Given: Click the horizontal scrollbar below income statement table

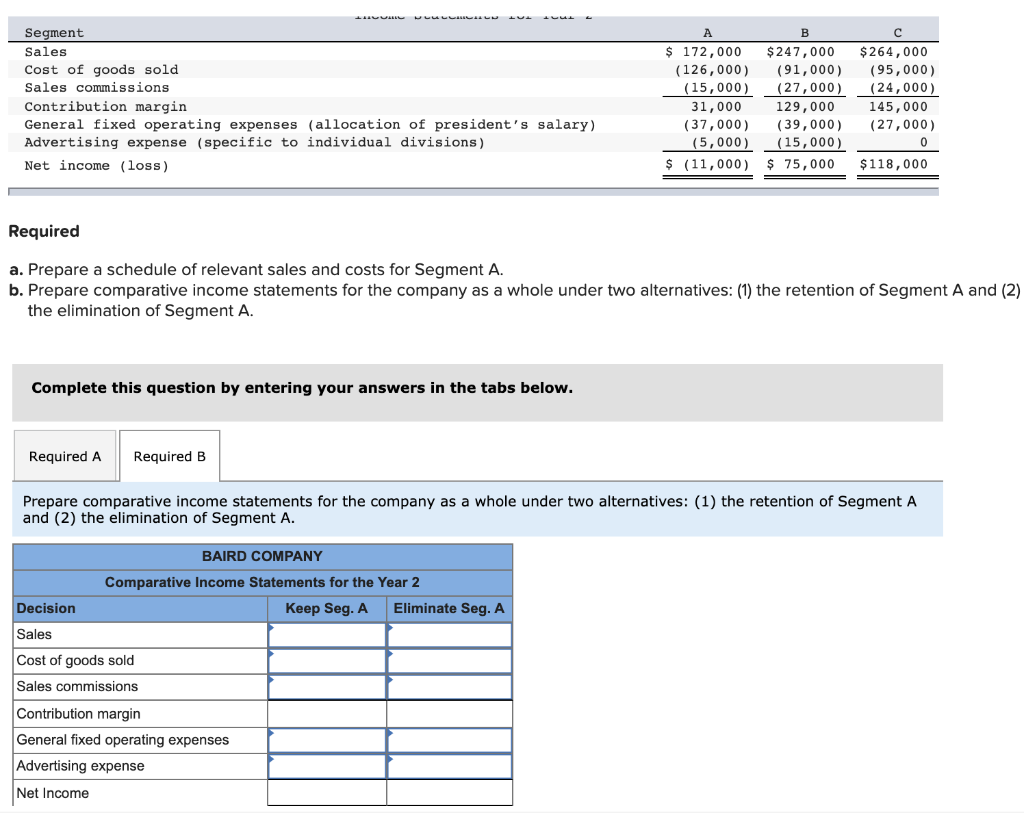Looking at the screenshot, I should (x=473, y=192).
